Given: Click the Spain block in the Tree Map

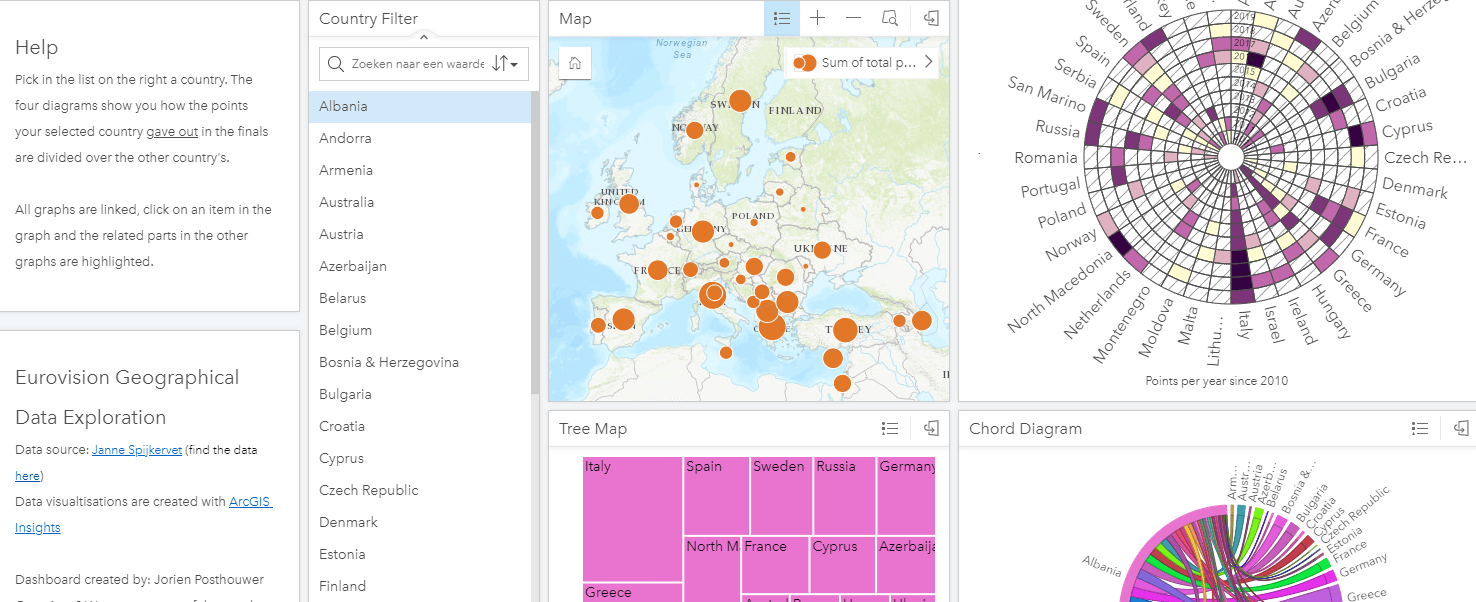Looking at the screenshot, I should click(716, 495).
